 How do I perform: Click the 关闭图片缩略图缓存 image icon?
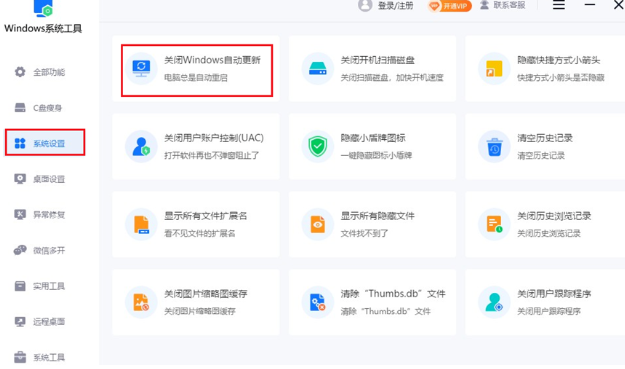pyautogui.click(x=141, y=302)
